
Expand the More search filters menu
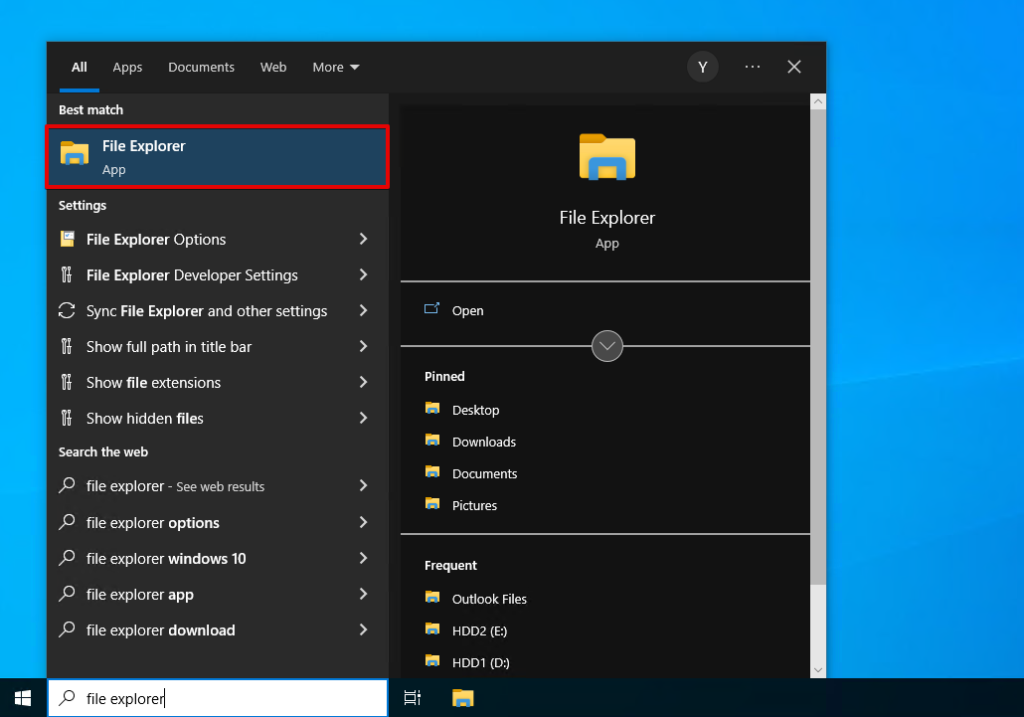336,66
